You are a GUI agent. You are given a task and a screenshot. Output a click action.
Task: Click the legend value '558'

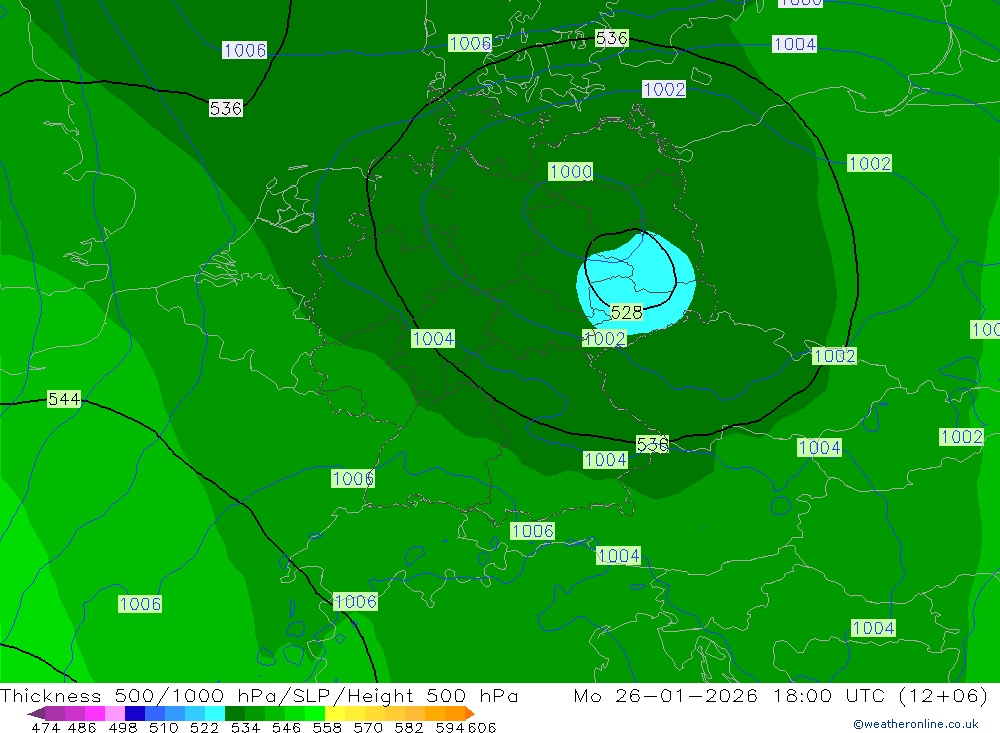click(327, 727)
